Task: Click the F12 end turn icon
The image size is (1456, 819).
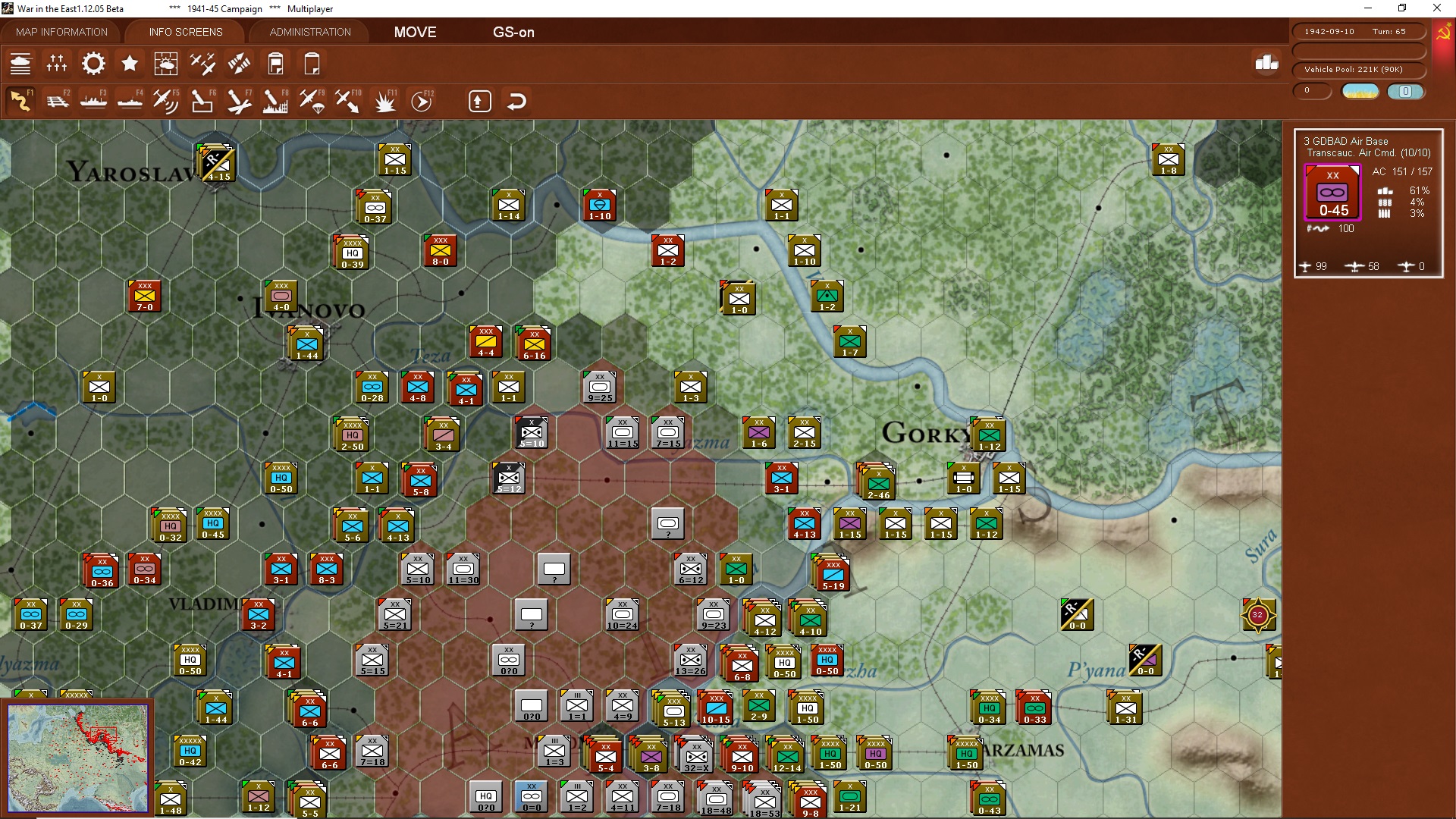Action: (422, 101)
